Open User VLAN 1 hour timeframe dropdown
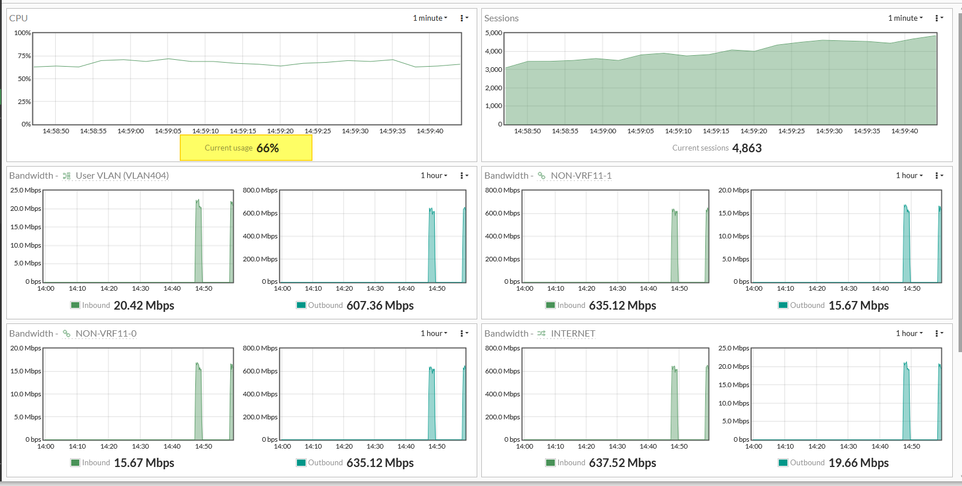Viewport: 962px width, 486px height. (x=434, y=176)
